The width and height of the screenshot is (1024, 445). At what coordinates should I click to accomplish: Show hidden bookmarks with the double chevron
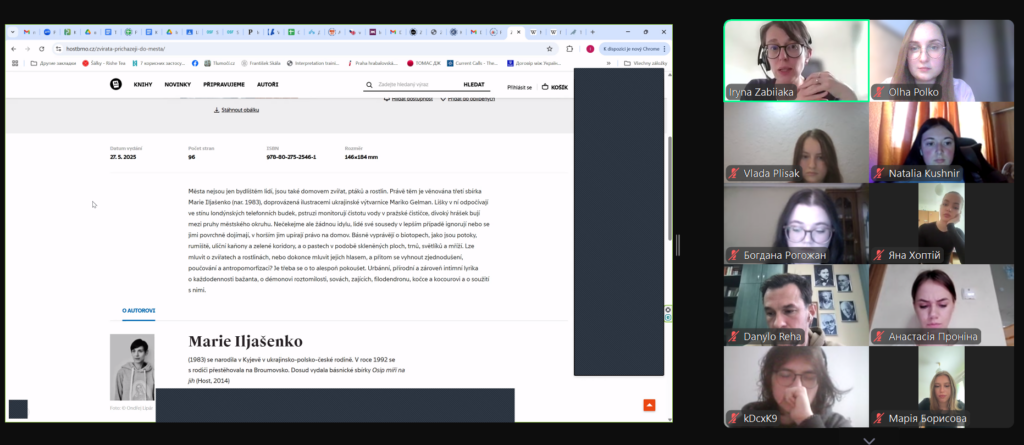[x=609, y=63]
